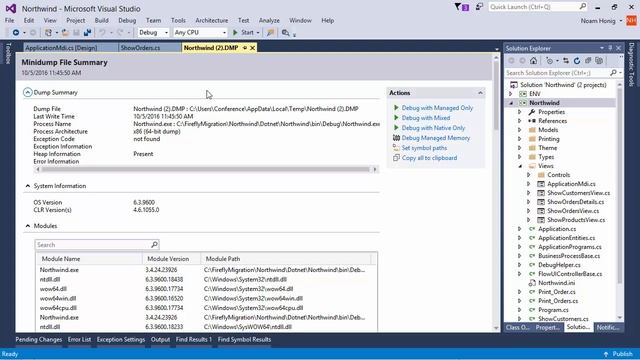
Task: Click Debug with Managed Only link
Action: [437, 108]
